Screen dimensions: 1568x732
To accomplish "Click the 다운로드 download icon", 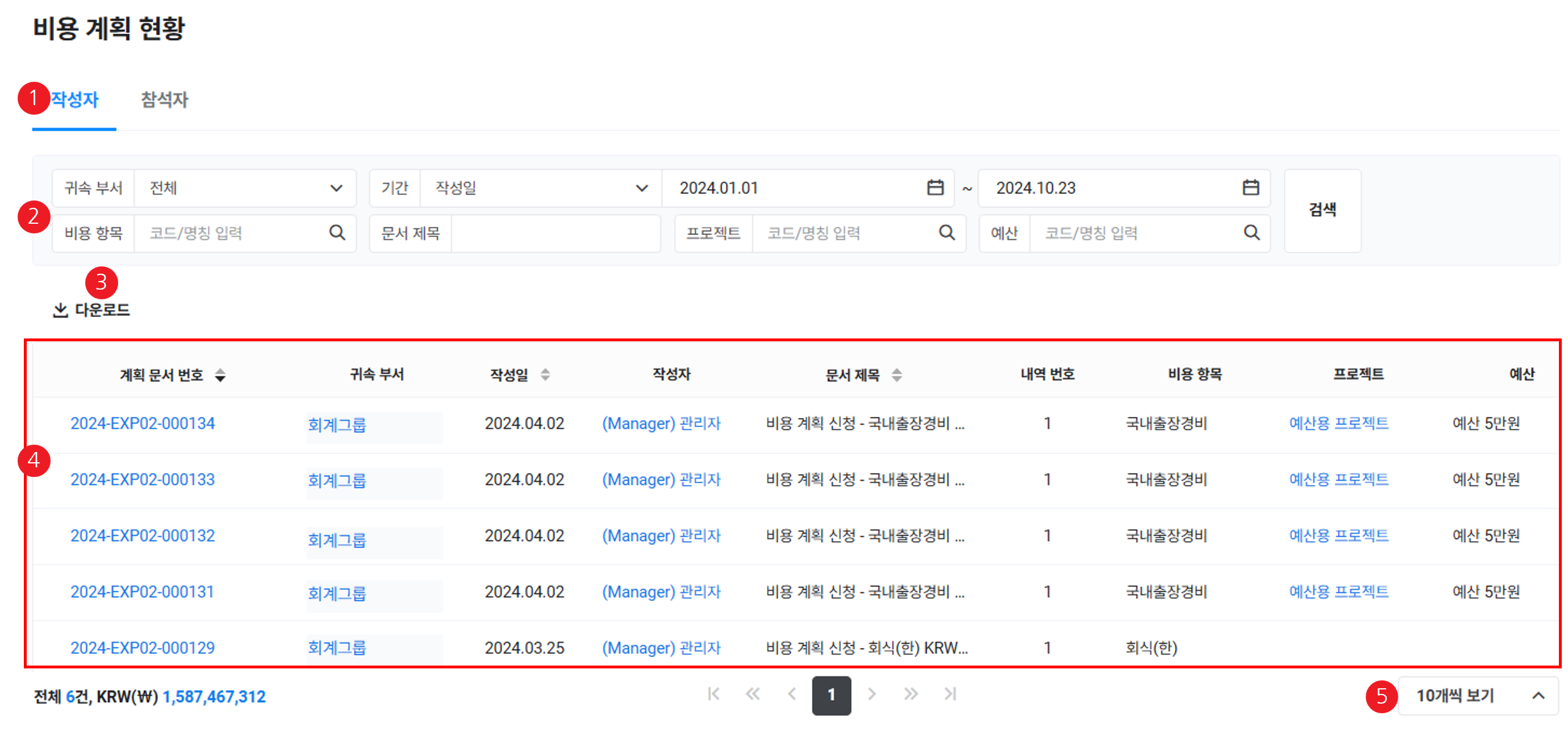I will point(60,310).
